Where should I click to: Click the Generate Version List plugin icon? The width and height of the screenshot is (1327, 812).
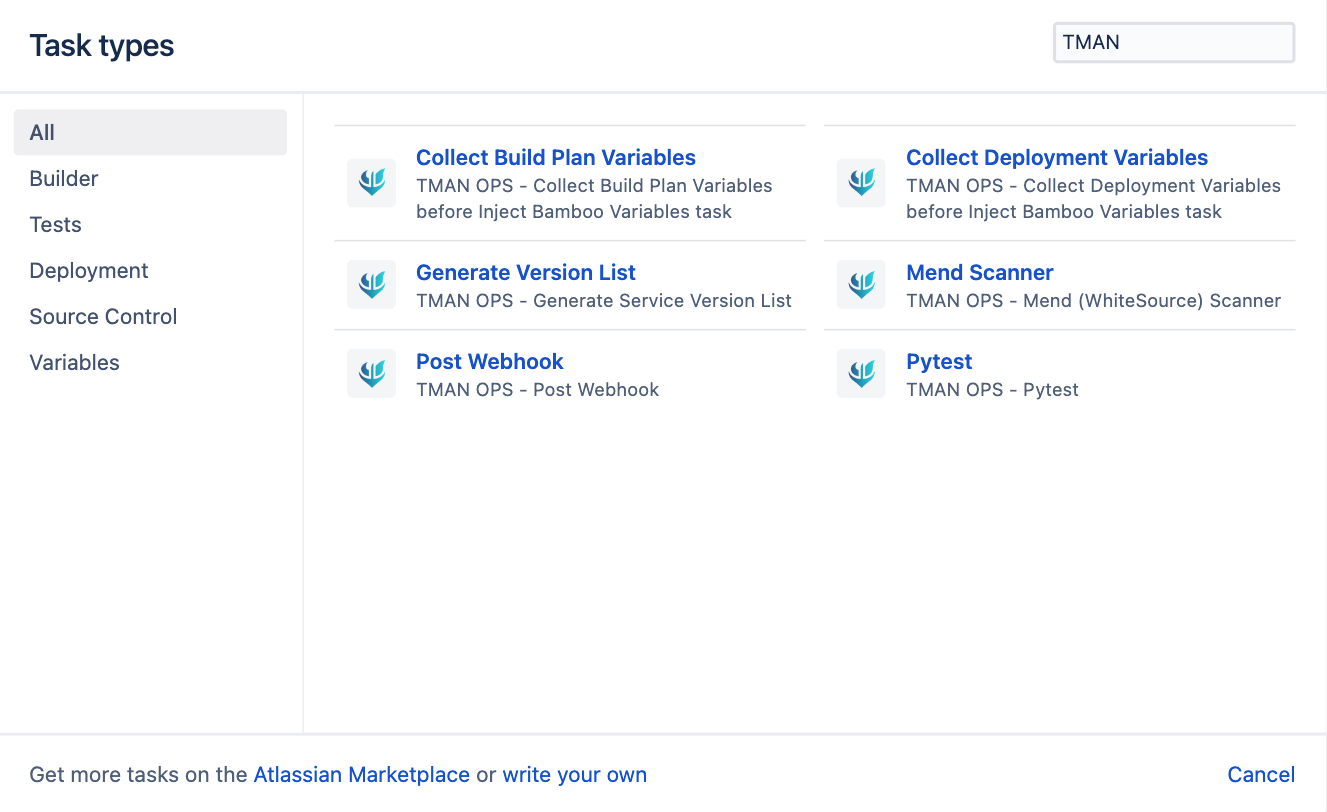click(x=372, y=285)
